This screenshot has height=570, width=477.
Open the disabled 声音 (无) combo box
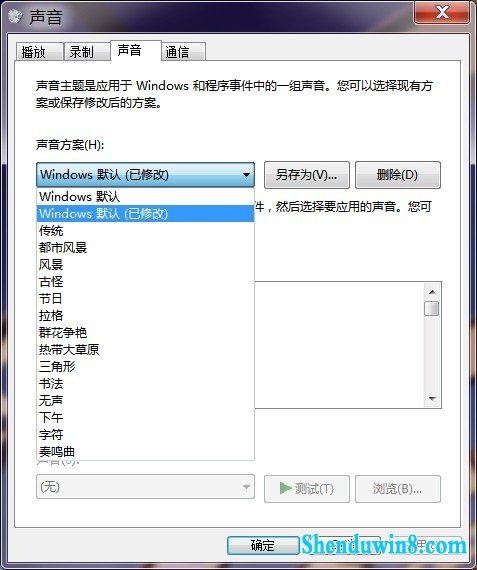point(145,487)
